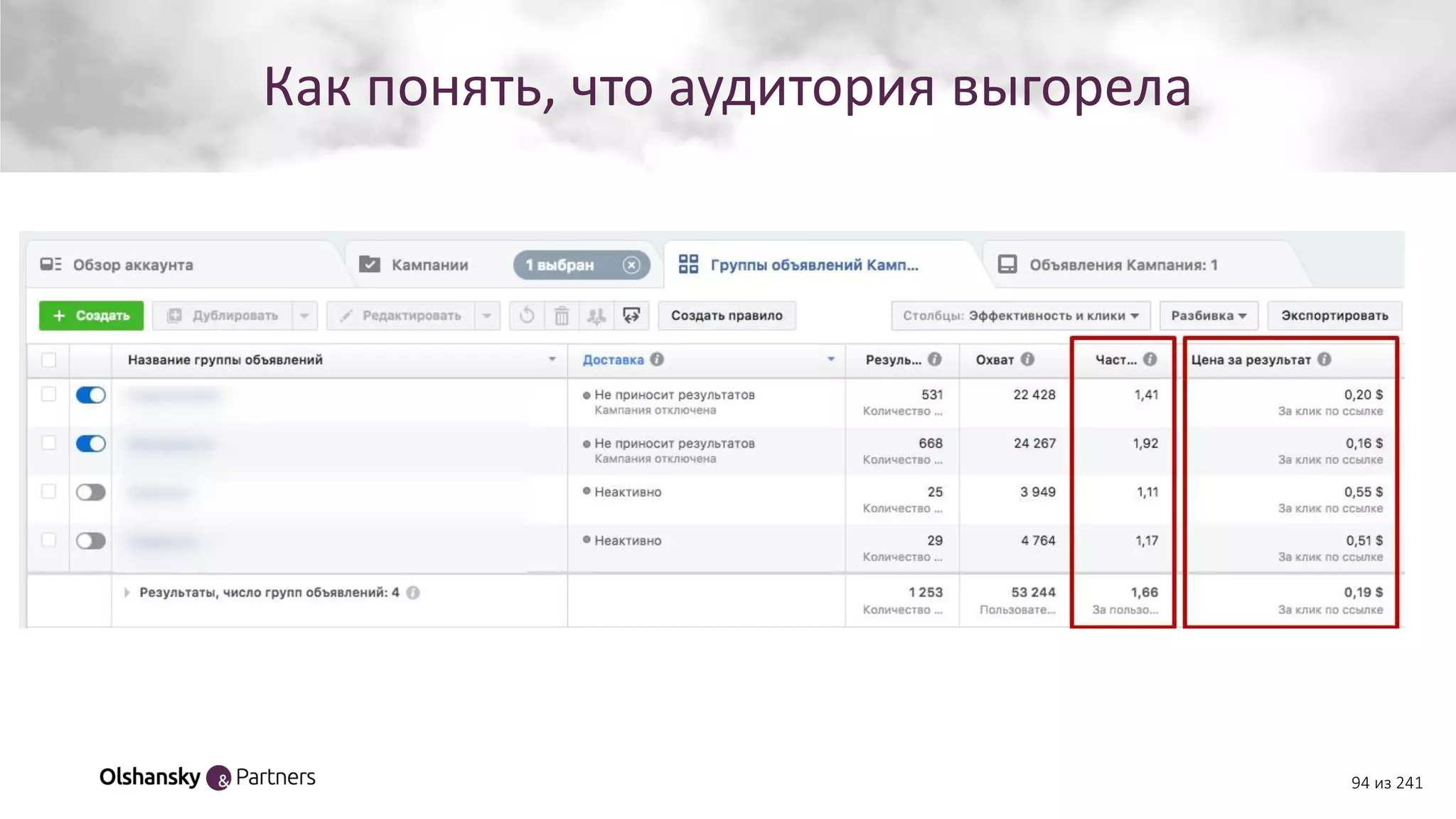The height and width of the screenshot is (819, 1456).
Task: Check the row with 25 results
Action: [x=48, y=491]
